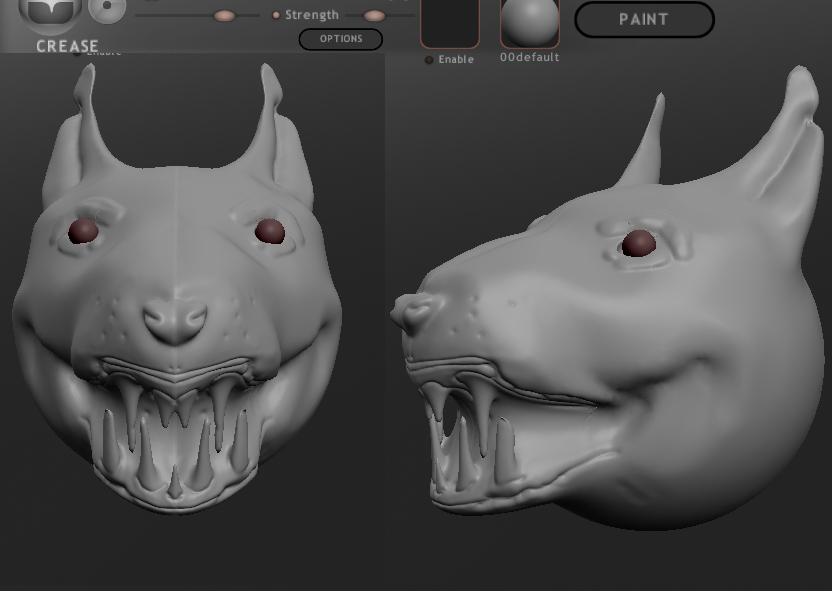Click the empty dark texture slot
832x594 pixels.
tap(449, 22)
